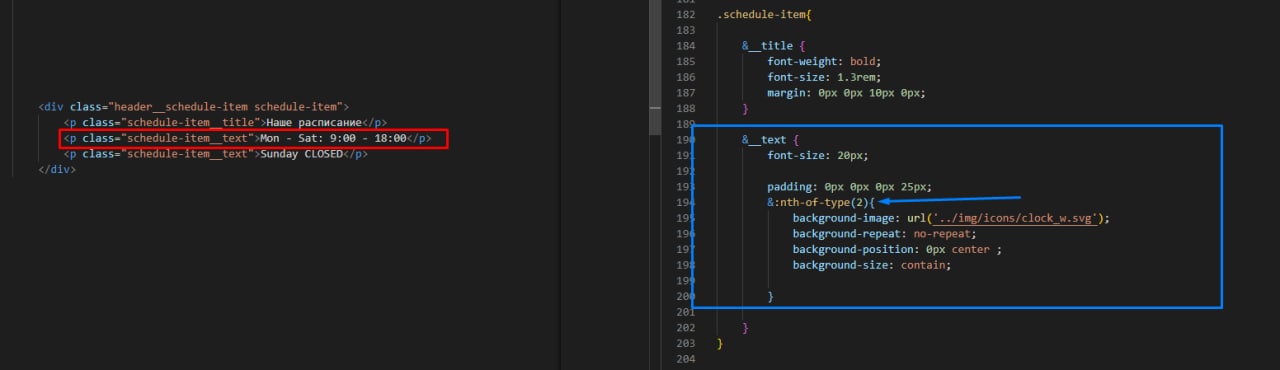Click the closing </div> tag in HTML
The height and width of the screenshot is (370, 1280).
(x=57, y=169)
